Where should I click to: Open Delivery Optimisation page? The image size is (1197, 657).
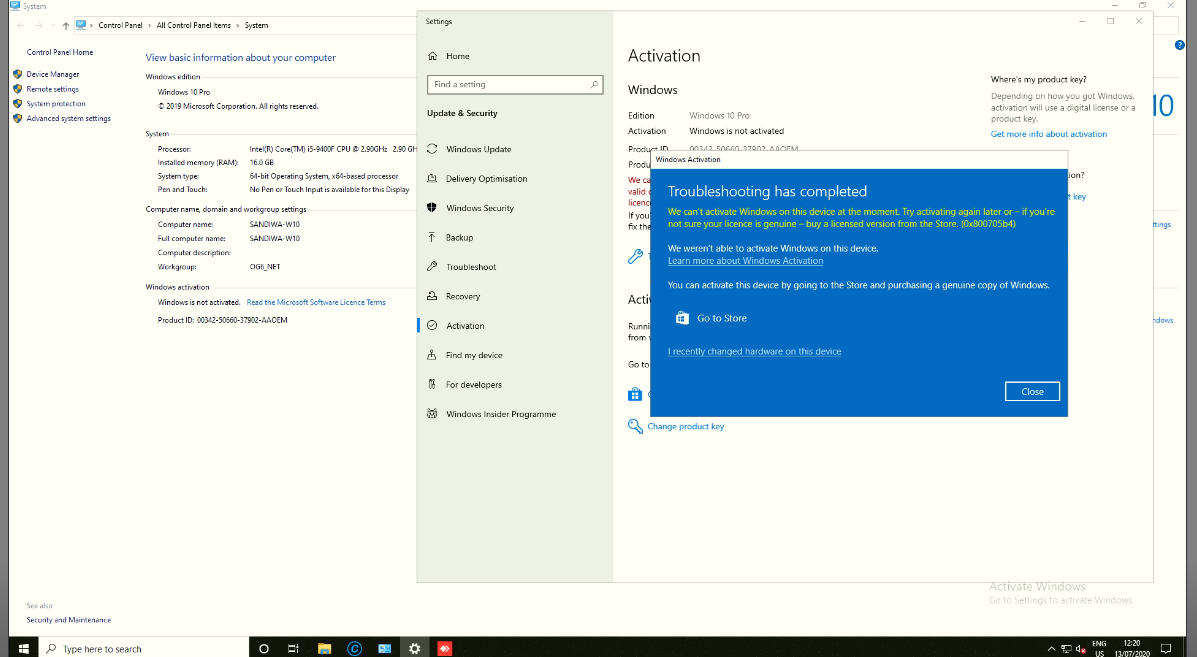pyautogui.click(x=486, y=179)
